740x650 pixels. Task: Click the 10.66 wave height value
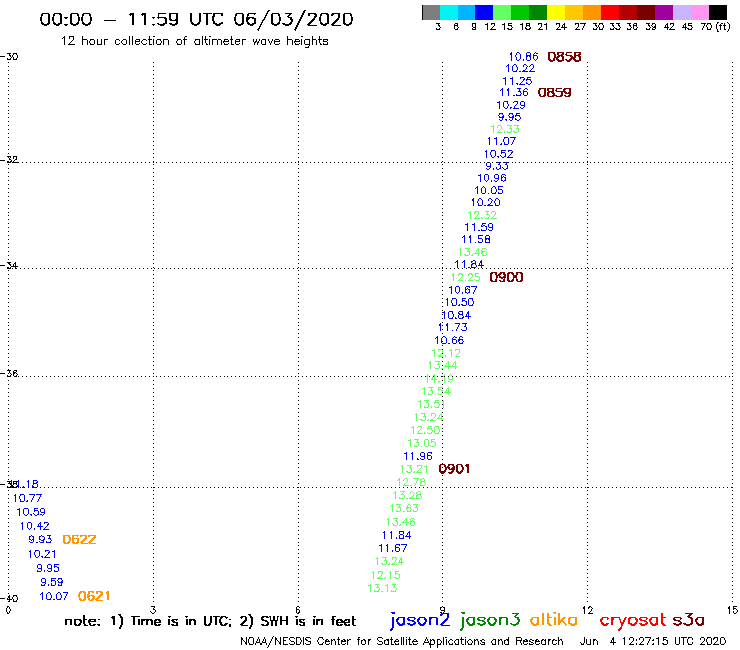[x=449, y=340]
